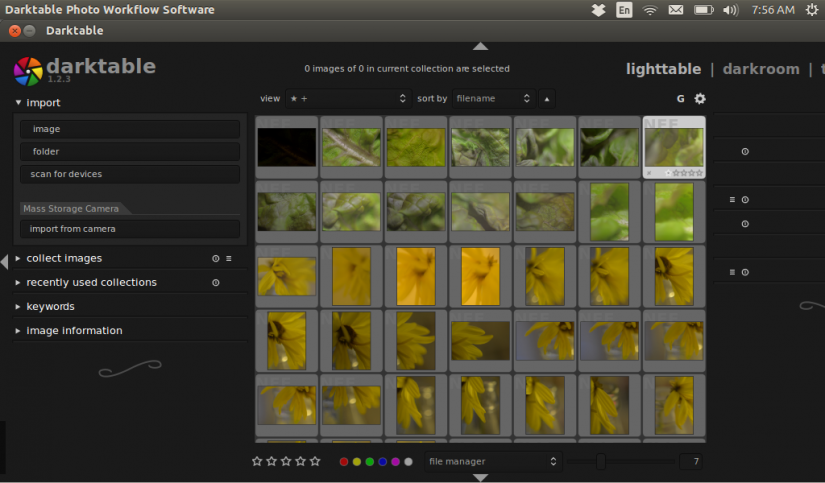Open the Dropbox indicator in the system tray
Screen dimensions: 825x483
[598, 10]
